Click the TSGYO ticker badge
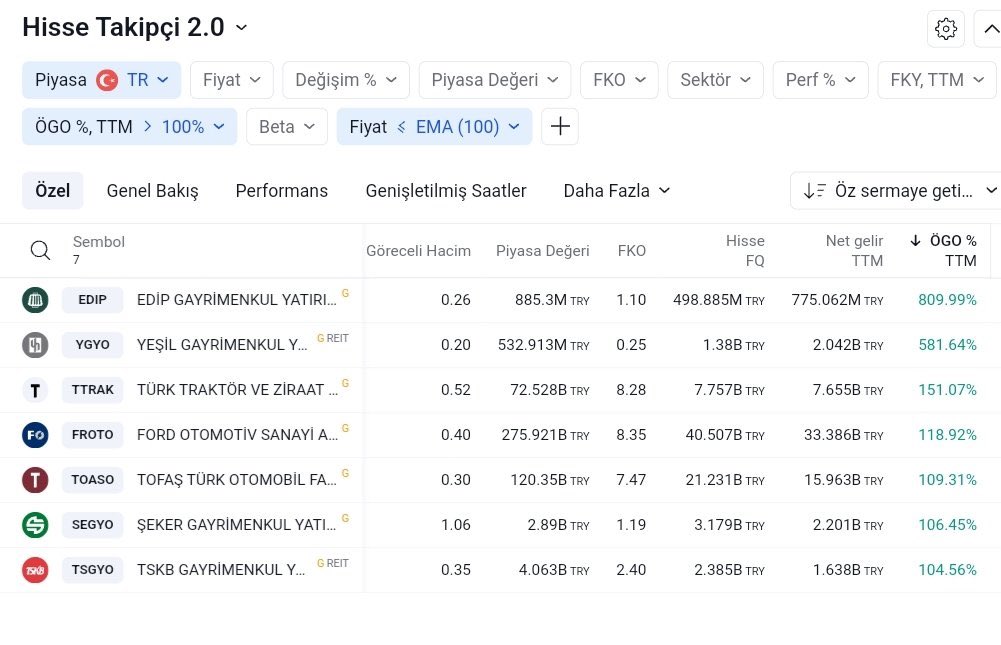Screen dimensions: 1001x645 [93, 570]
